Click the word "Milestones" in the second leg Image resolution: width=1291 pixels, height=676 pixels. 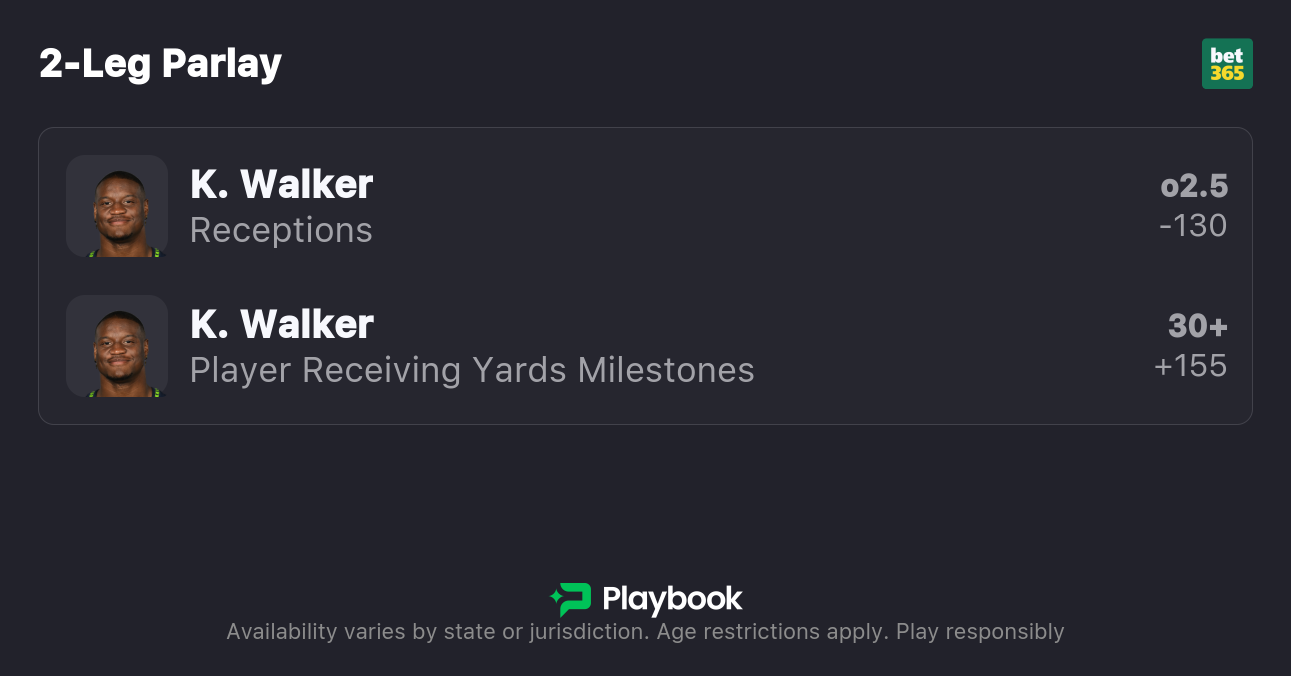tap(666, 370)
